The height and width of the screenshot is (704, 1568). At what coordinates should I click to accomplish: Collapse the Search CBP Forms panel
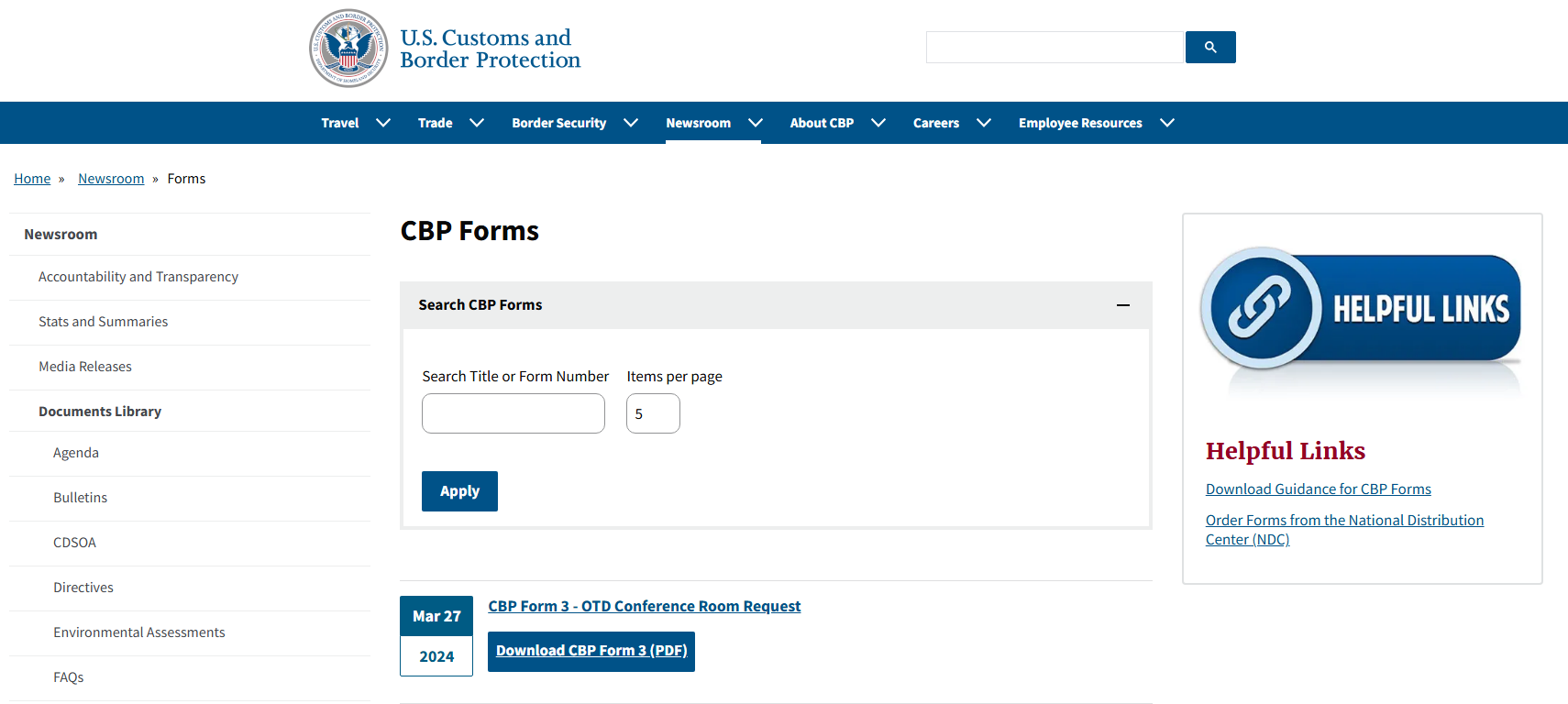coord(1122,305)
